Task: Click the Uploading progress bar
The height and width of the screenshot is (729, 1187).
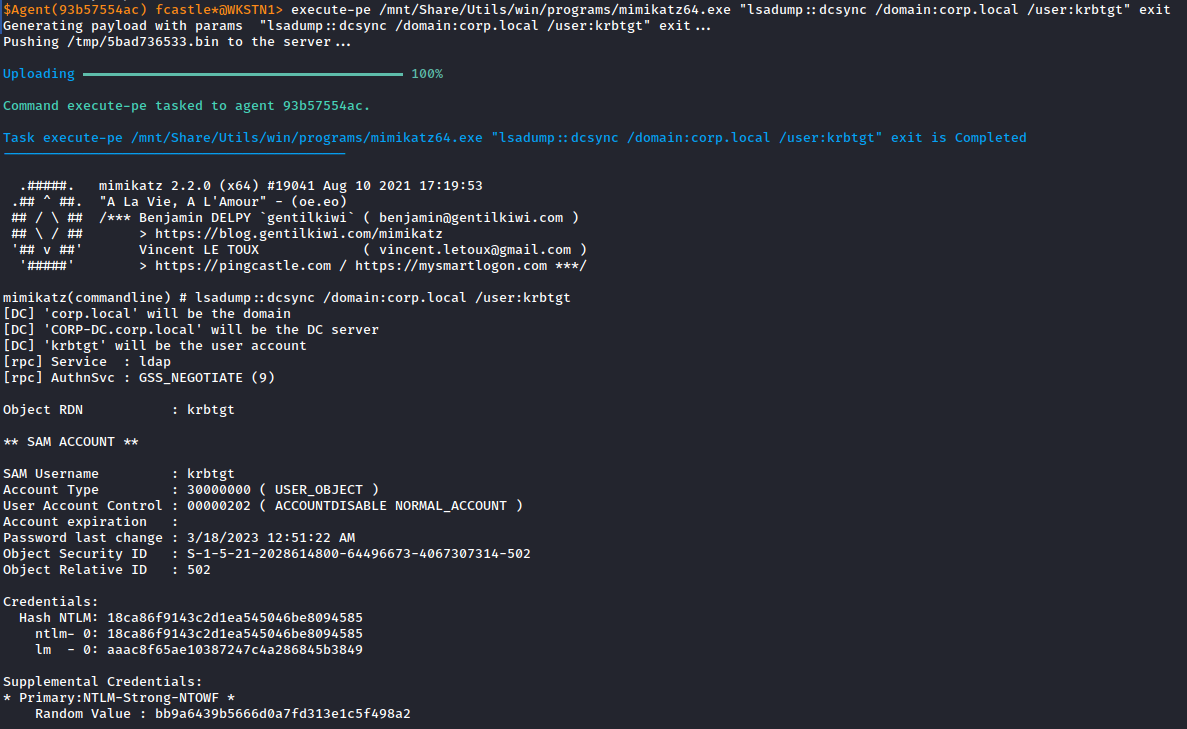Action: point(243,74)
